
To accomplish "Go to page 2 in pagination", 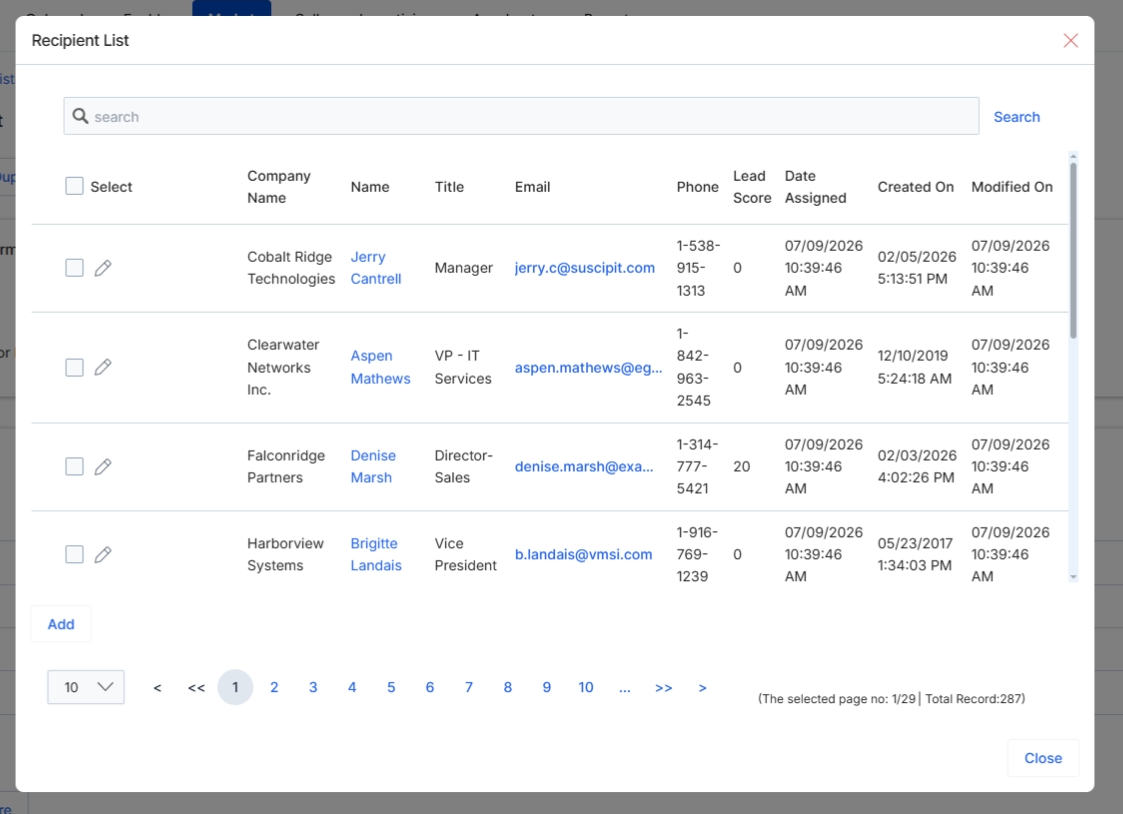I will coord(274,687).
